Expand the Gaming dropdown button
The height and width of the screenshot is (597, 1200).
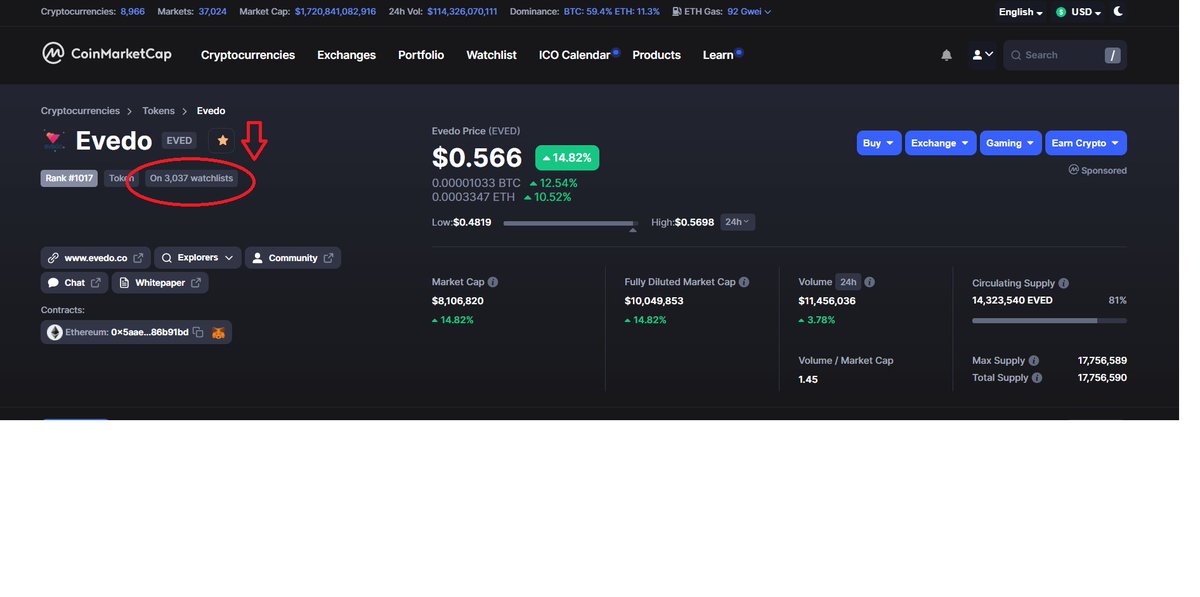(1011, 143)
